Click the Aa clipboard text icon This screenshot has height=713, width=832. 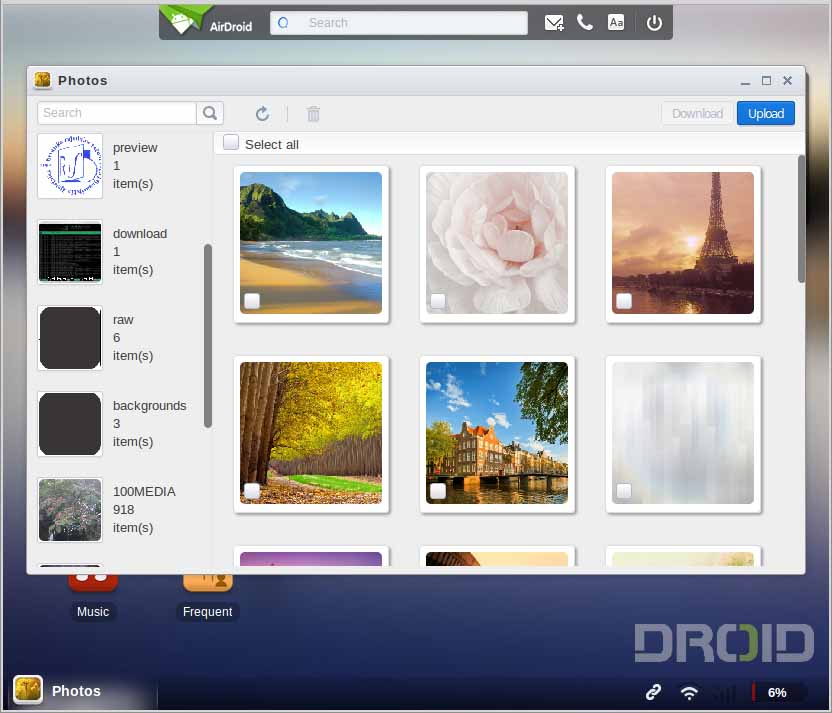coord(616,23)
